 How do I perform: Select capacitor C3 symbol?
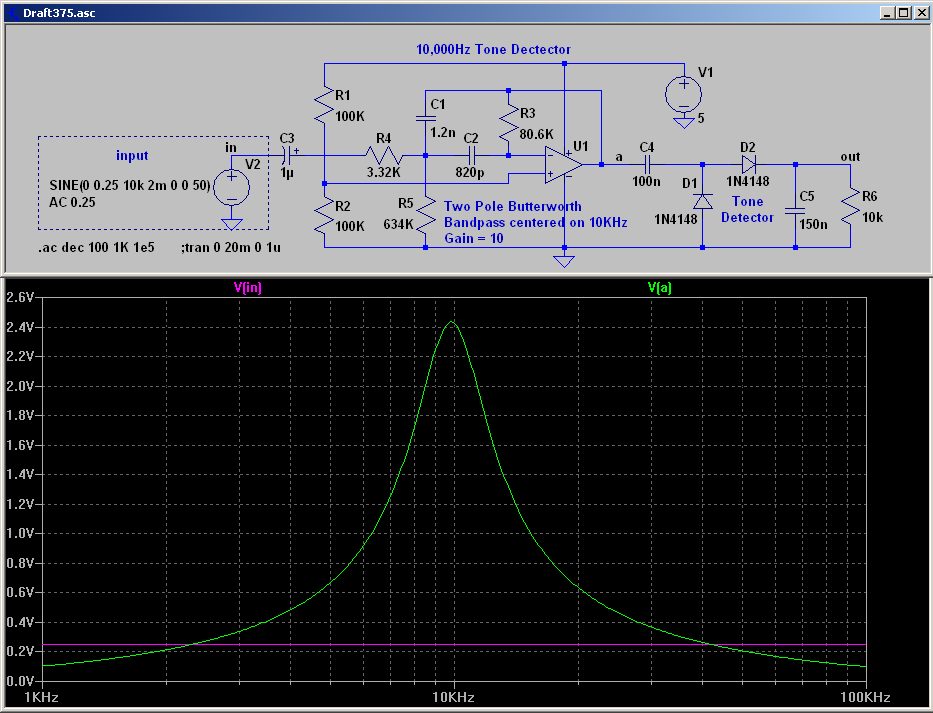pos(287,156)
